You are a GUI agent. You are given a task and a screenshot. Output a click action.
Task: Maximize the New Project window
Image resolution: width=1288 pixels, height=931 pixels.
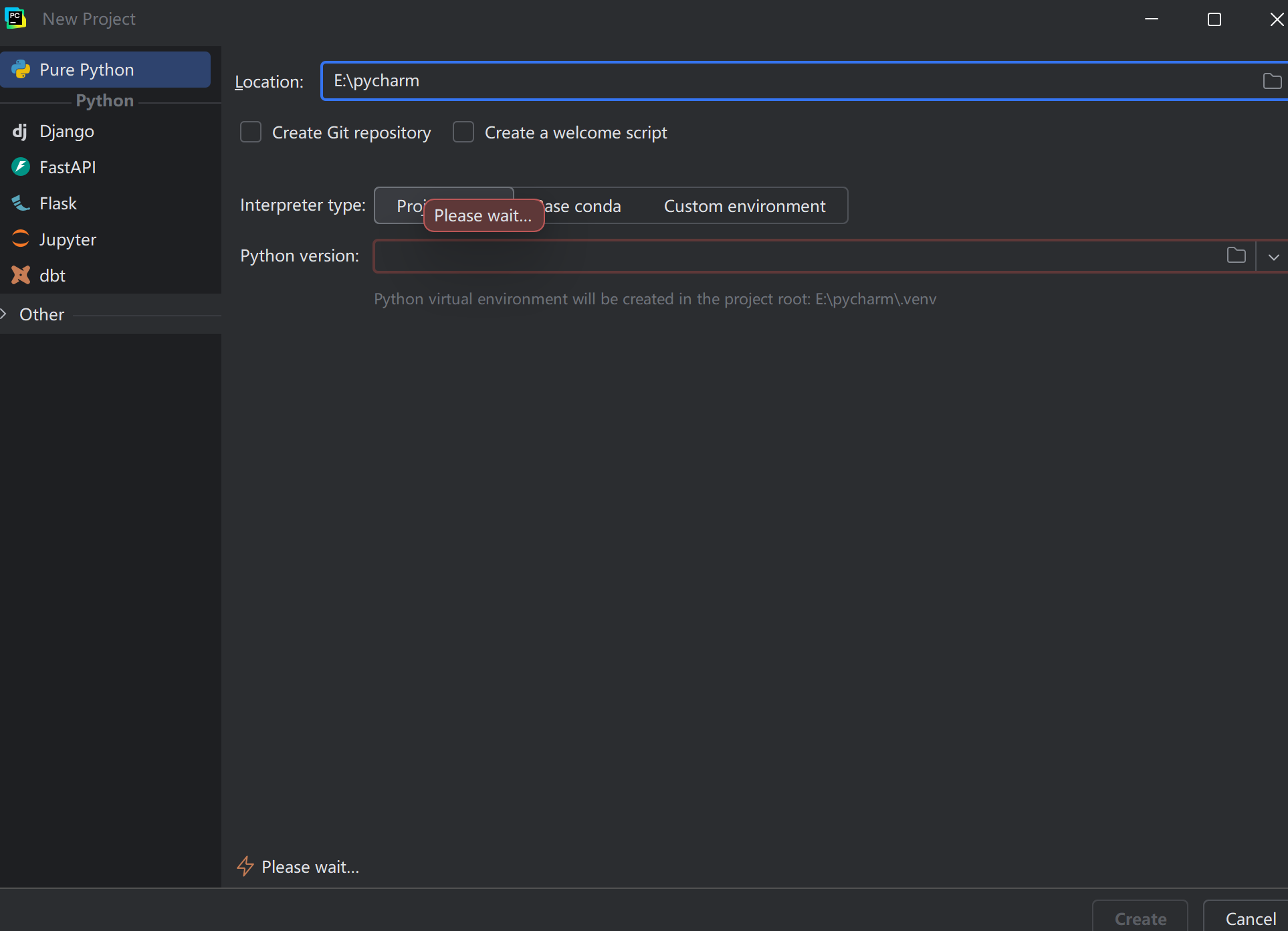coord(1214,19)
